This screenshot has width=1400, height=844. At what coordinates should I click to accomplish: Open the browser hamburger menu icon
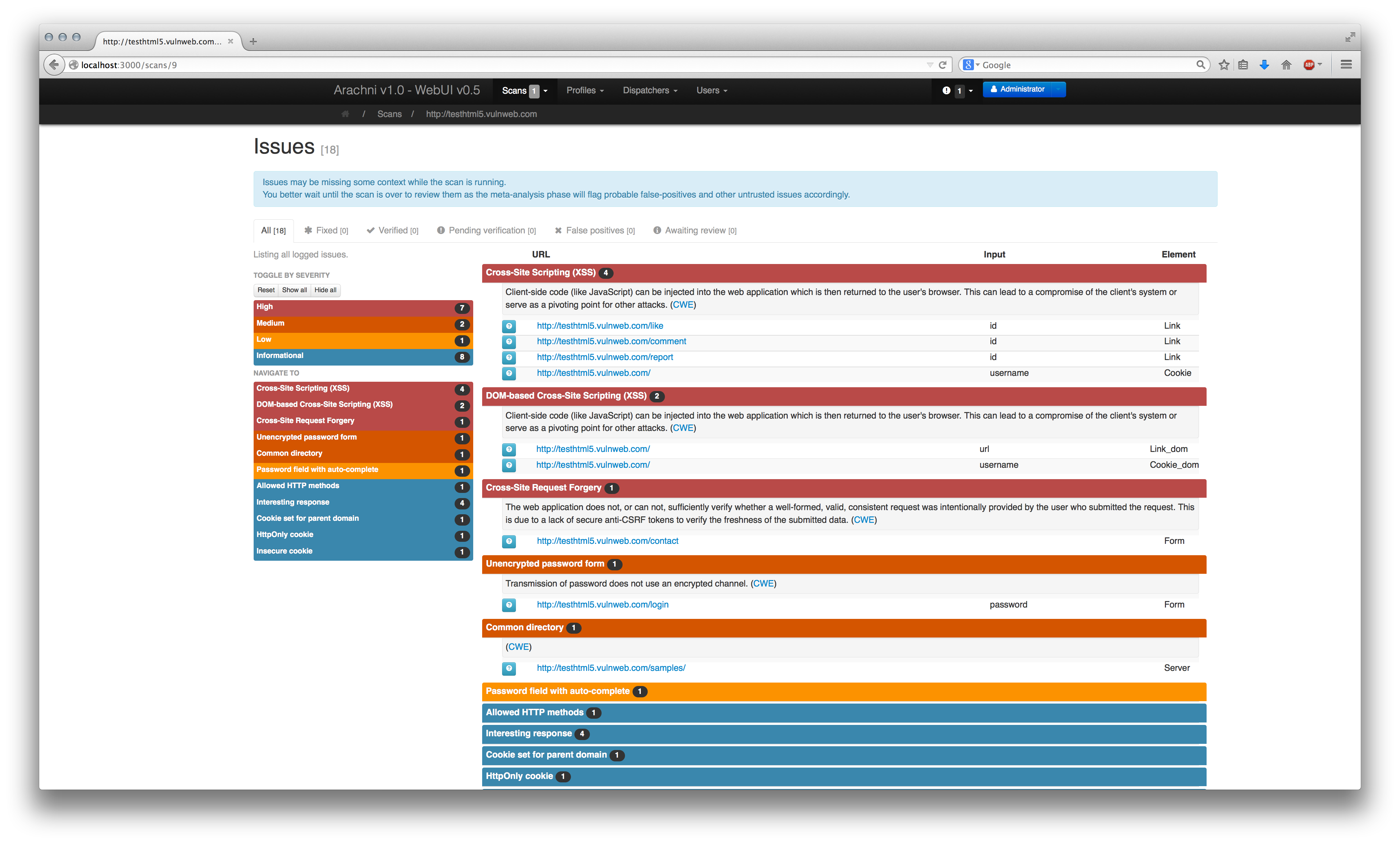[x=1346, y=65]
